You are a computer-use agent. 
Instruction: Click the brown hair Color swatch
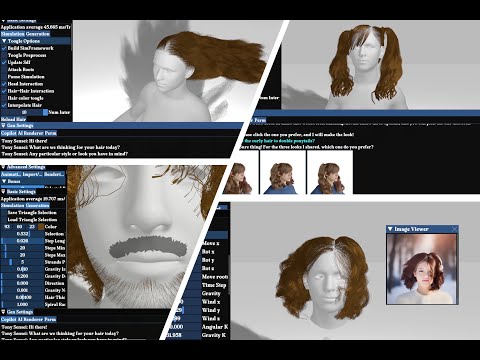(x=41, y=227)
